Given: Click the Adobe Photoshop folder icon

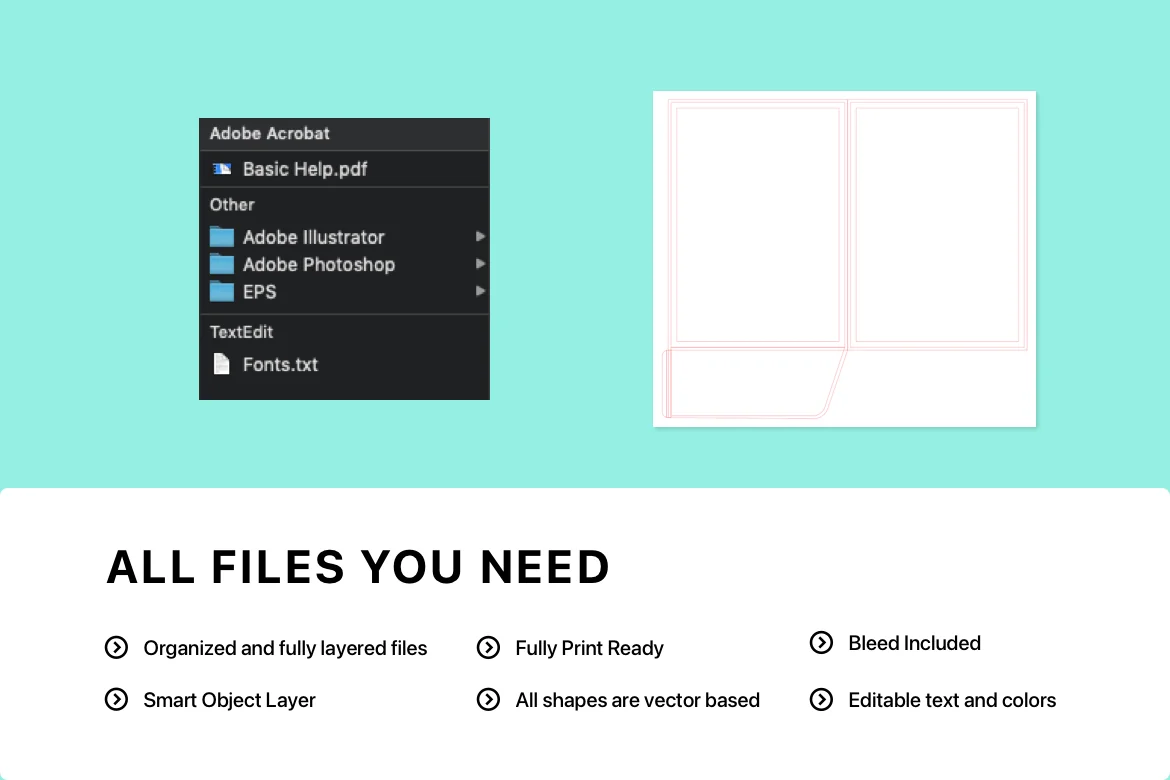Looking at the screenshot, I should click(x=222, y=264).
